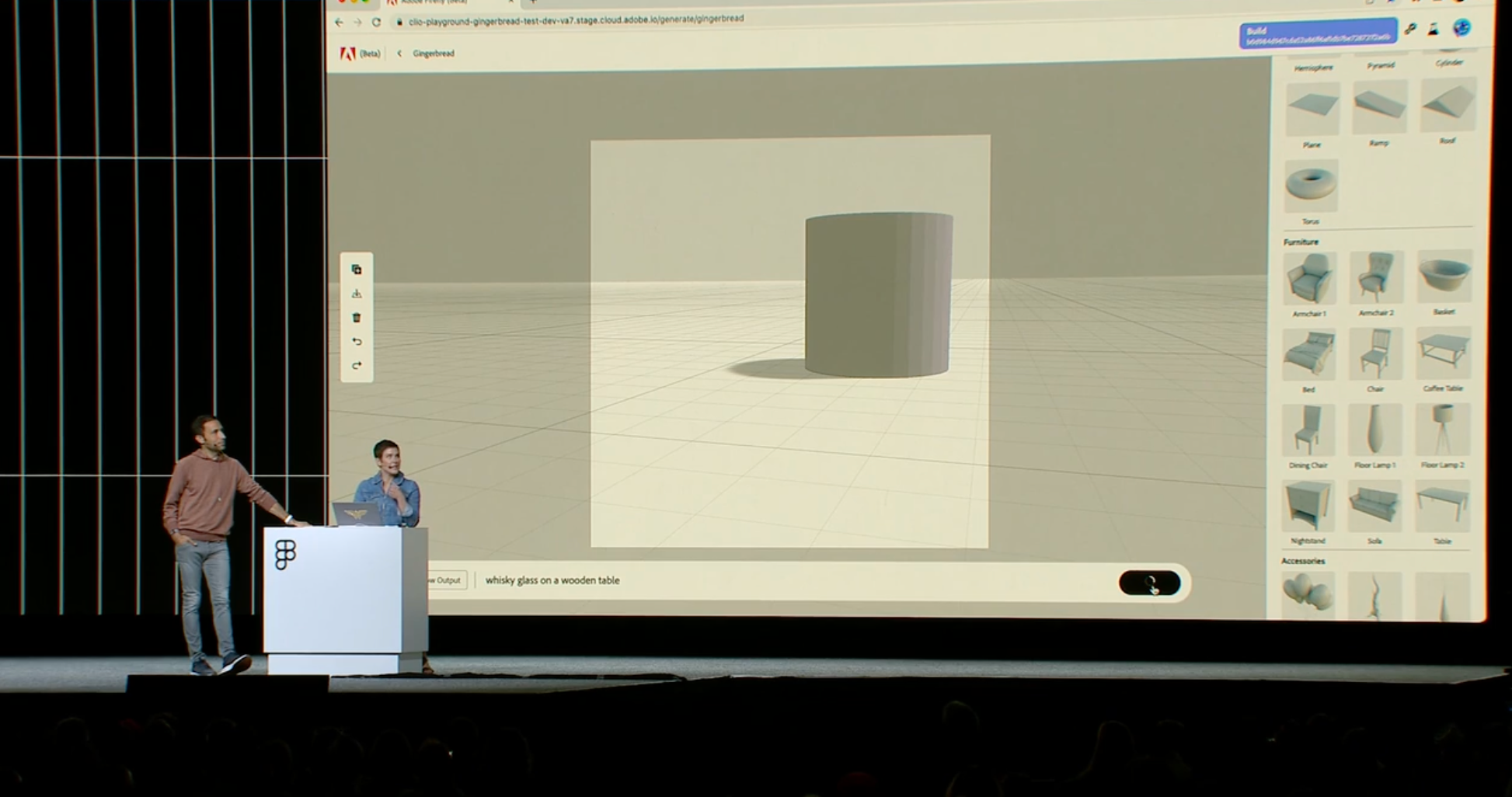
Task: Click the download icon in the floating toolbar
Action: [357, 294]
